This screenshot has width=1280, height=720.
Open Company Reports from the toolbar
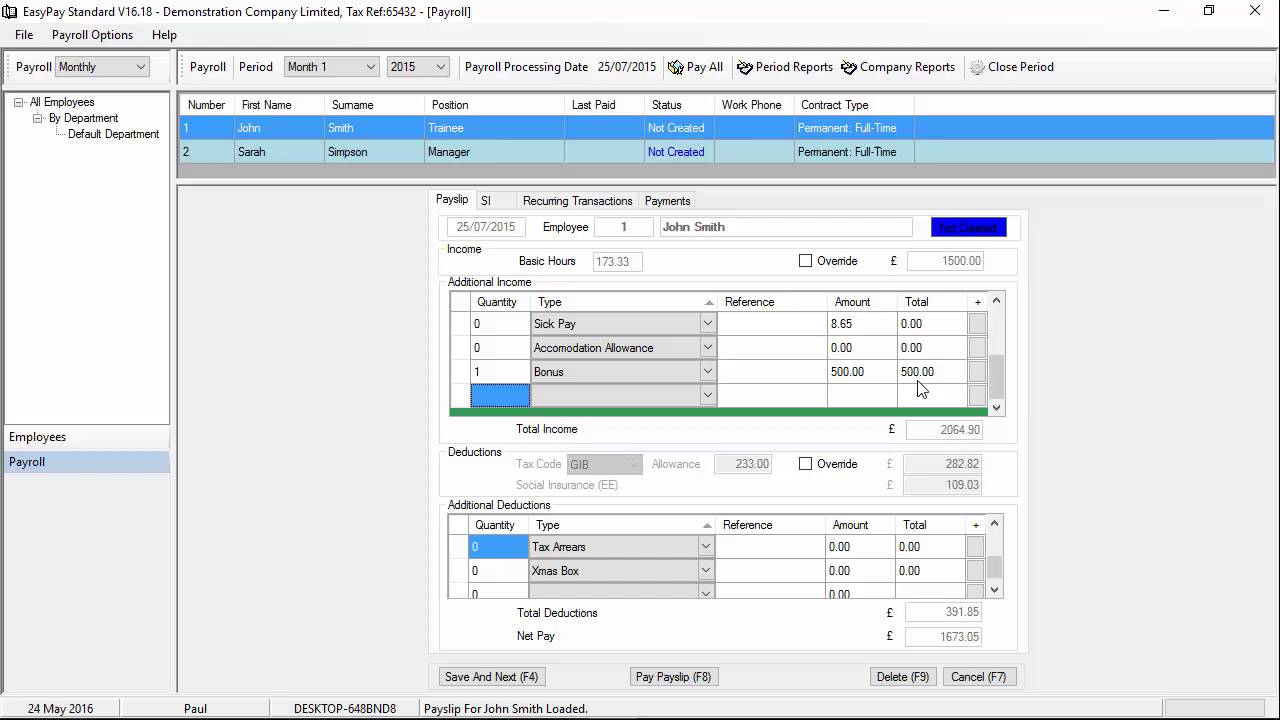point(898,67)
